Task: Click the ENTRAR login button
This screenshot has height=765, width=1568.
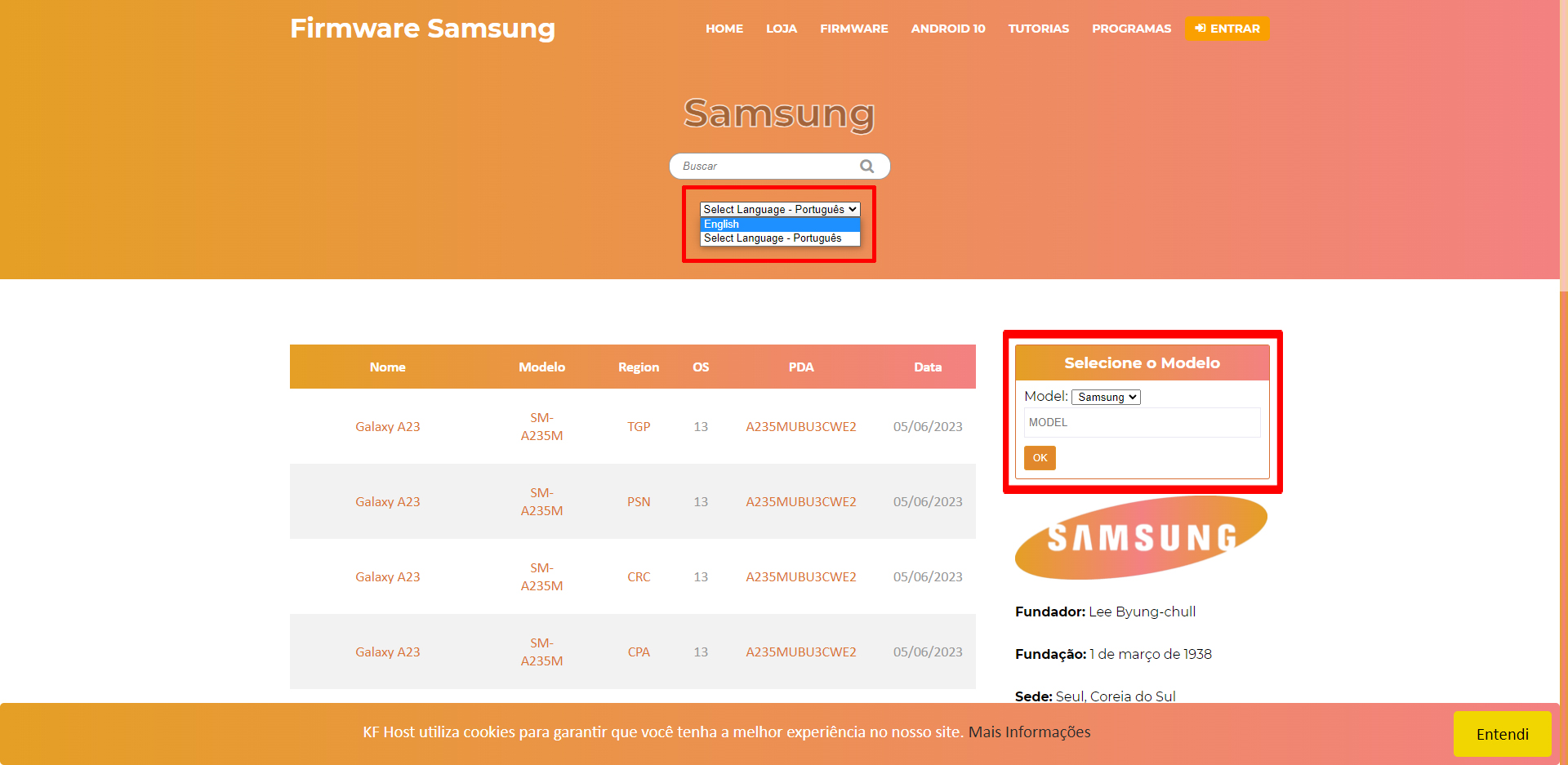Action: (1227, 29)
